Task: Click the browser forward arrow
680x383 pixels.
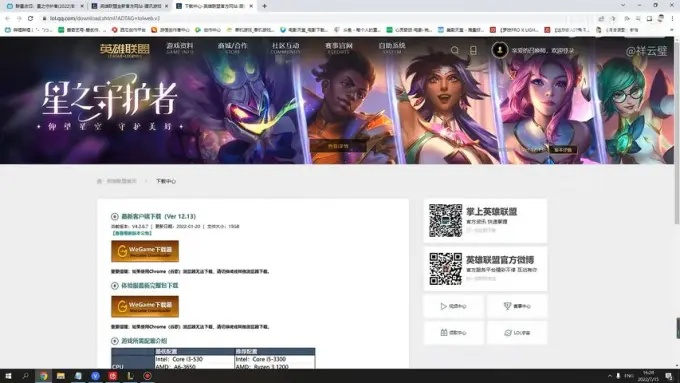Action: coord(19,19)
